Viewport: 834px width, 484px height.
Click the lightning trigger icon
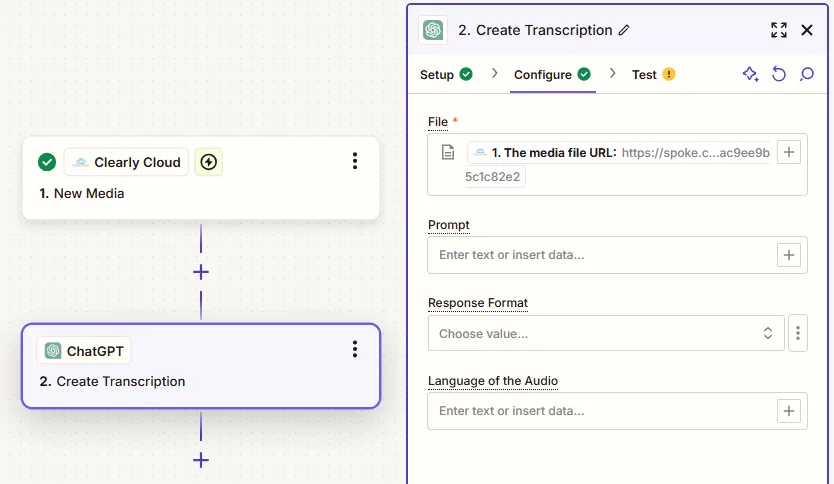click(x=208, y=162)
